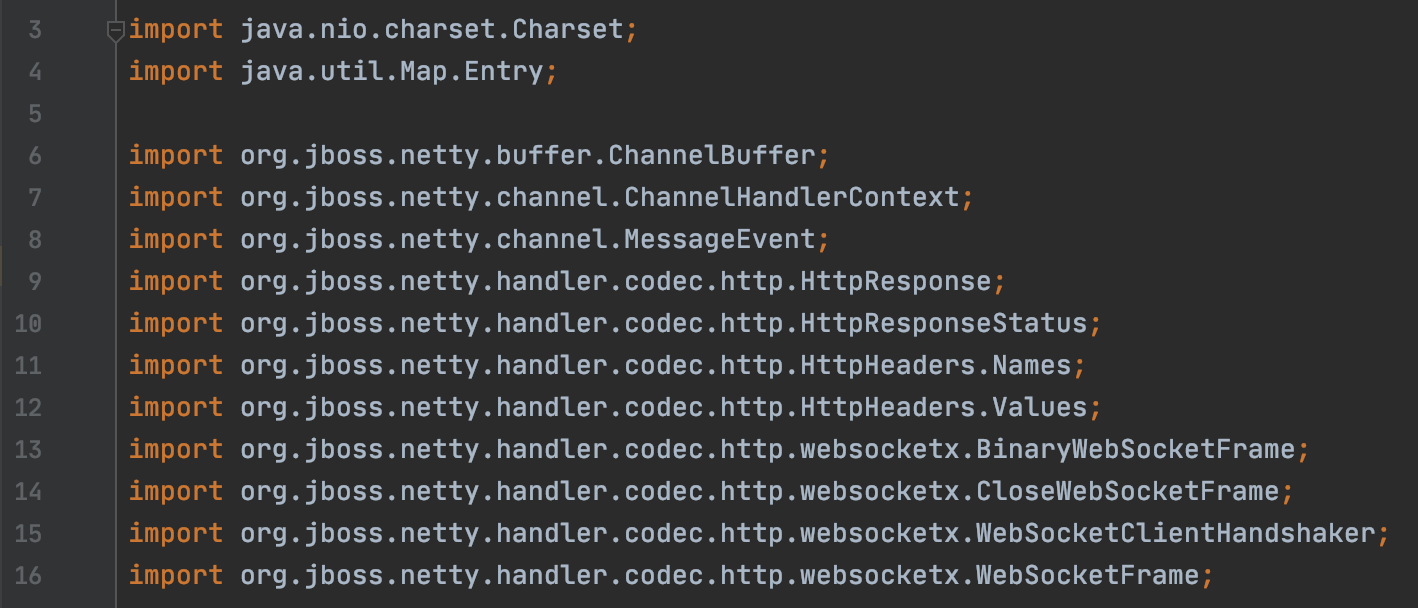The height and width of the screenshot is (608, 1418).
Task: Collapse the imports fold marker at line 3
Action: [x=115, y=31]
